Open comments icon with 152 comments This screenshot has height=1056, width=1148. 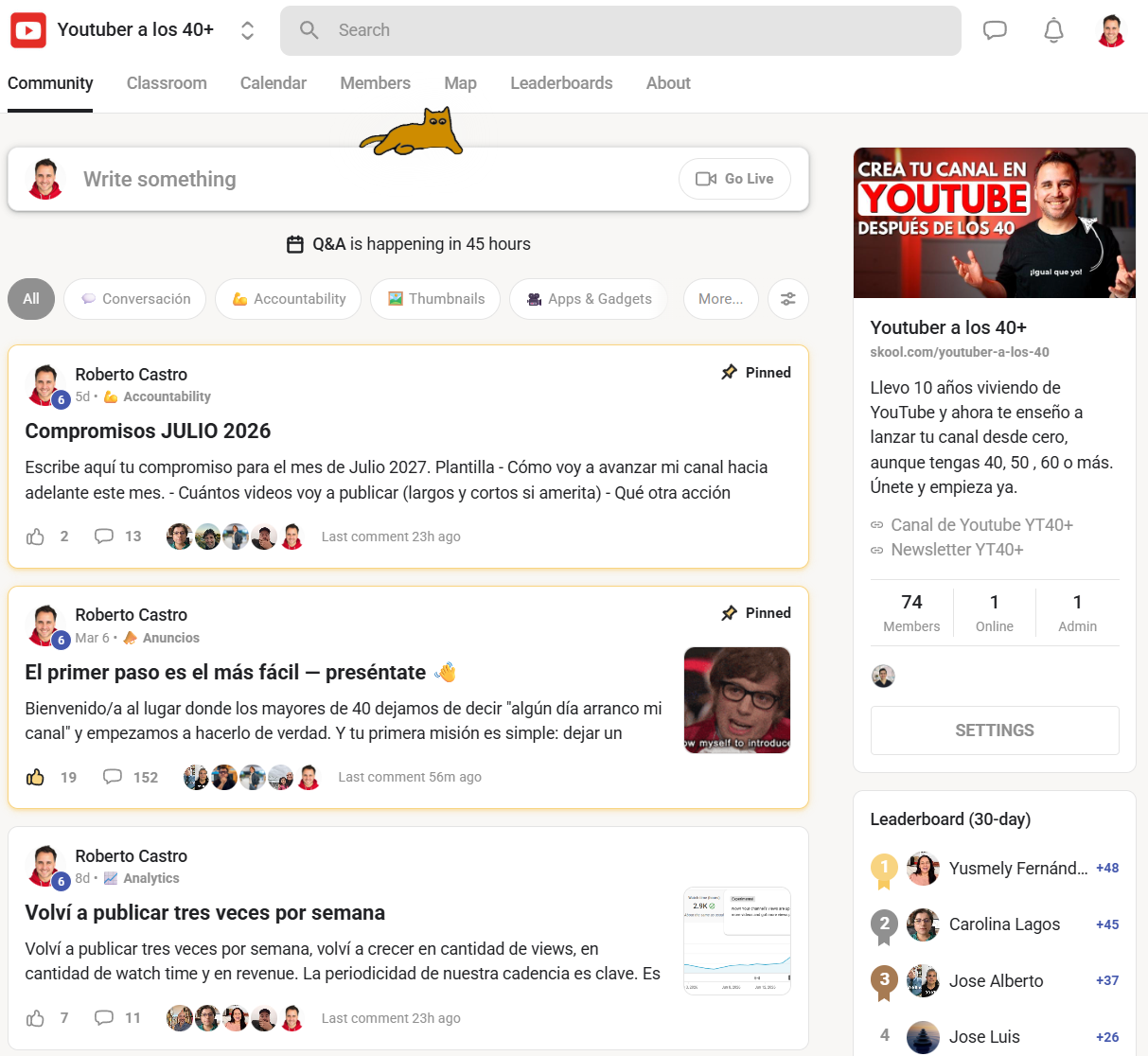coord(113,777)
